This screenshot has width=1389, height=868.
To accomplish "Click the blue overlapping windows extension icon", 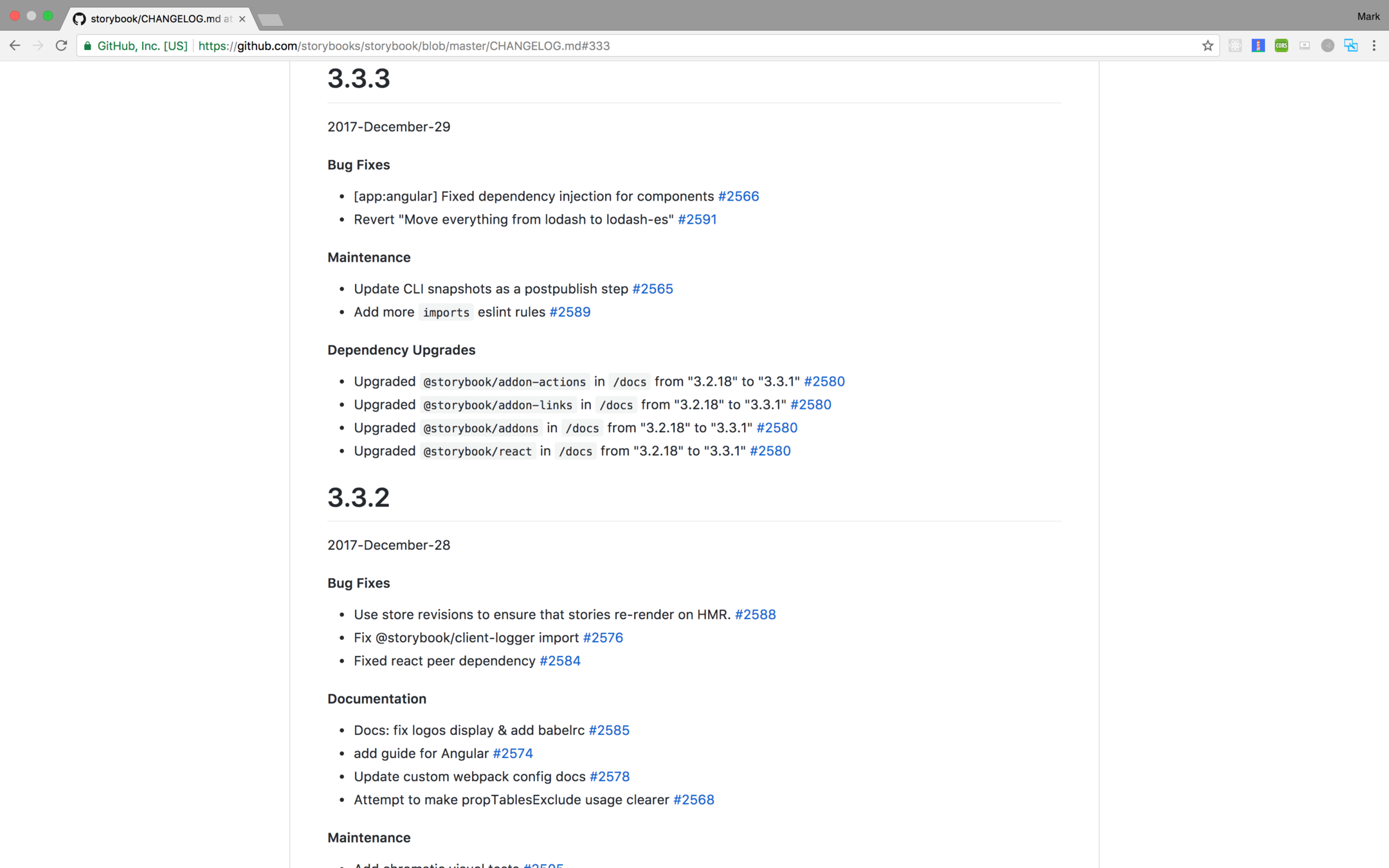I will (1350, 46).
